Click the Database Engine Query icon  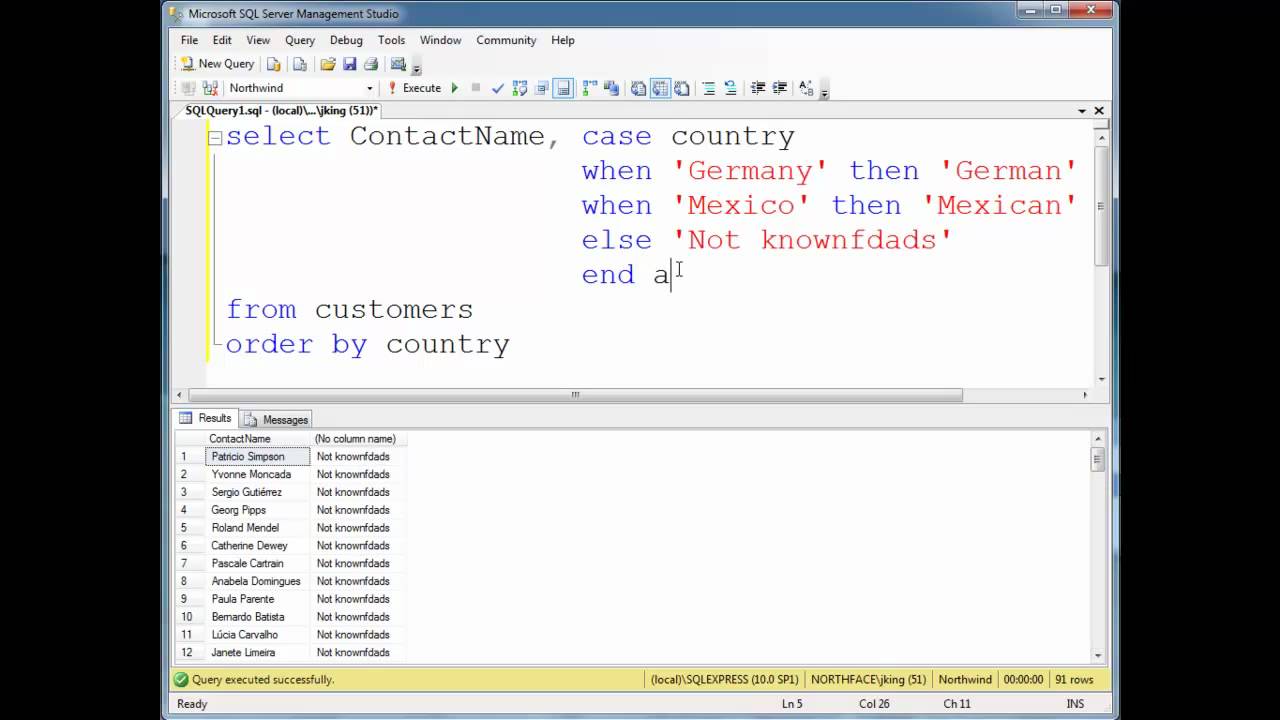(274, 64)
